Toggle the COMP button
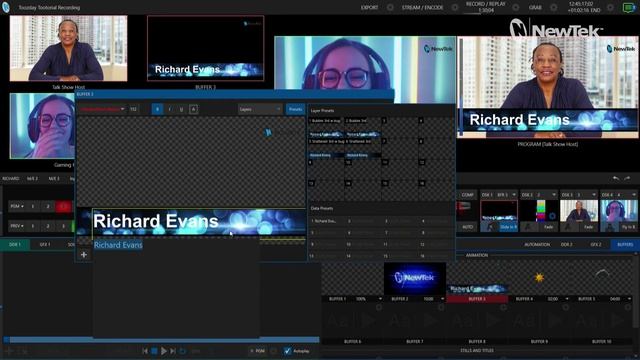The width and height of the screenshot is (640, 360). [x=467, y=195]
